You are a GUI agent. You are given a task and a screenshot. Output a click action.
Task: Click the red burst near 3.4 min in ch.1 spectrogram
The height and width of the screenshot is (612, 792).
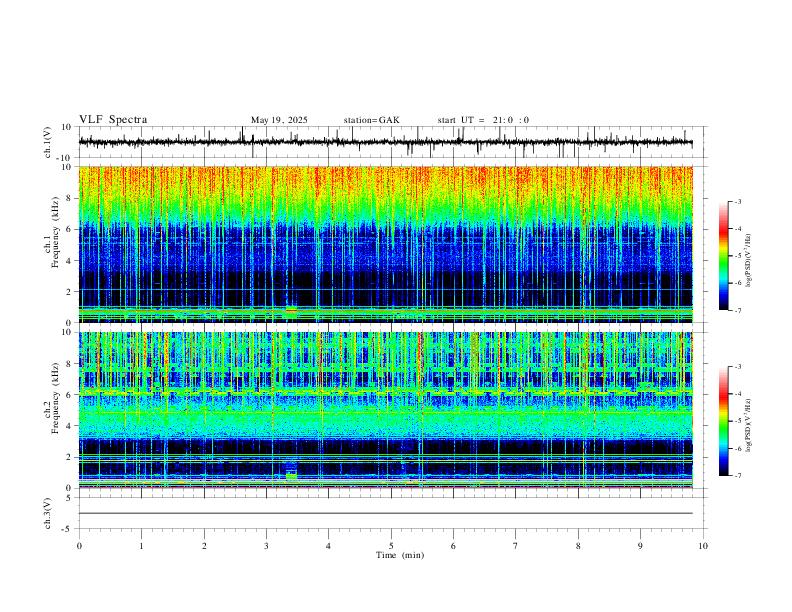point(291,310)
